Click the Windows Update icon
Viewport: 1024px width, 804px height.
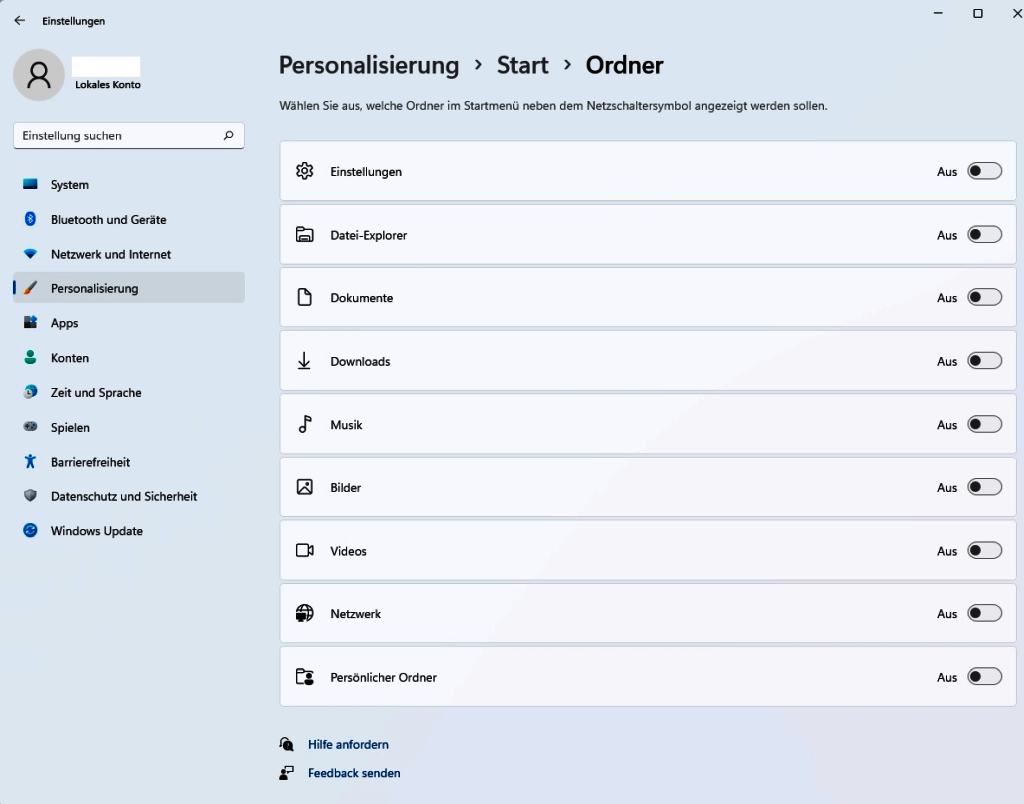(x=30, y=530)
